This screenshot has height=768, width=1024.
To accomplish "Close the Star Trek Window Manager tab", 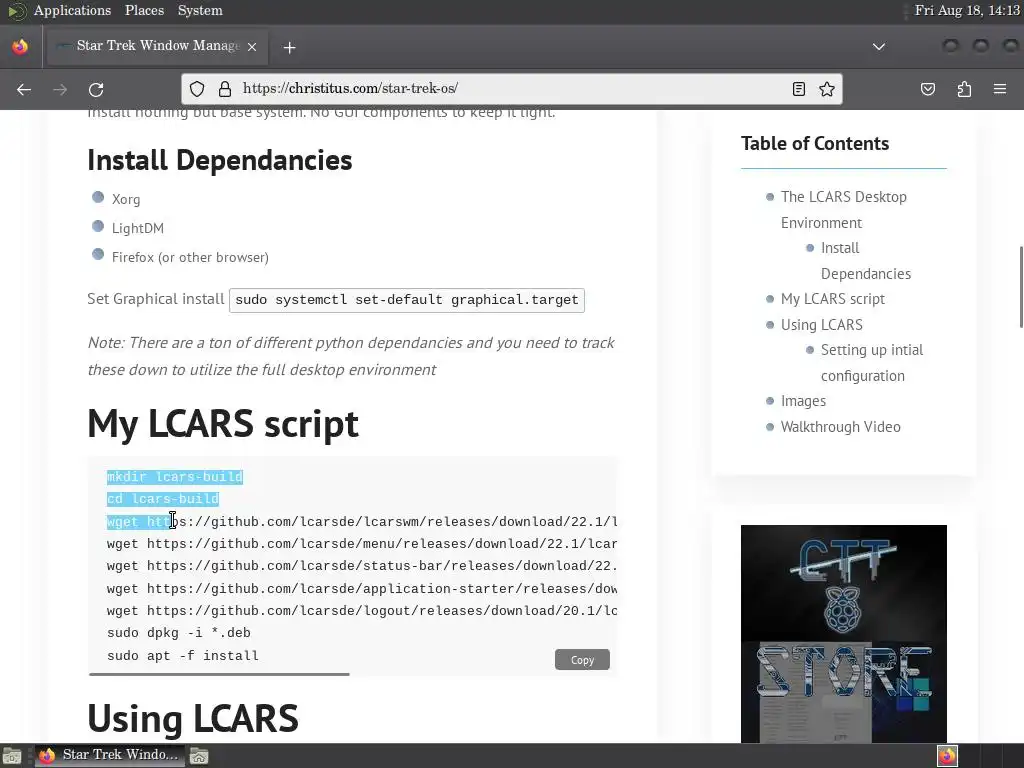I will (x=252, y=46).
